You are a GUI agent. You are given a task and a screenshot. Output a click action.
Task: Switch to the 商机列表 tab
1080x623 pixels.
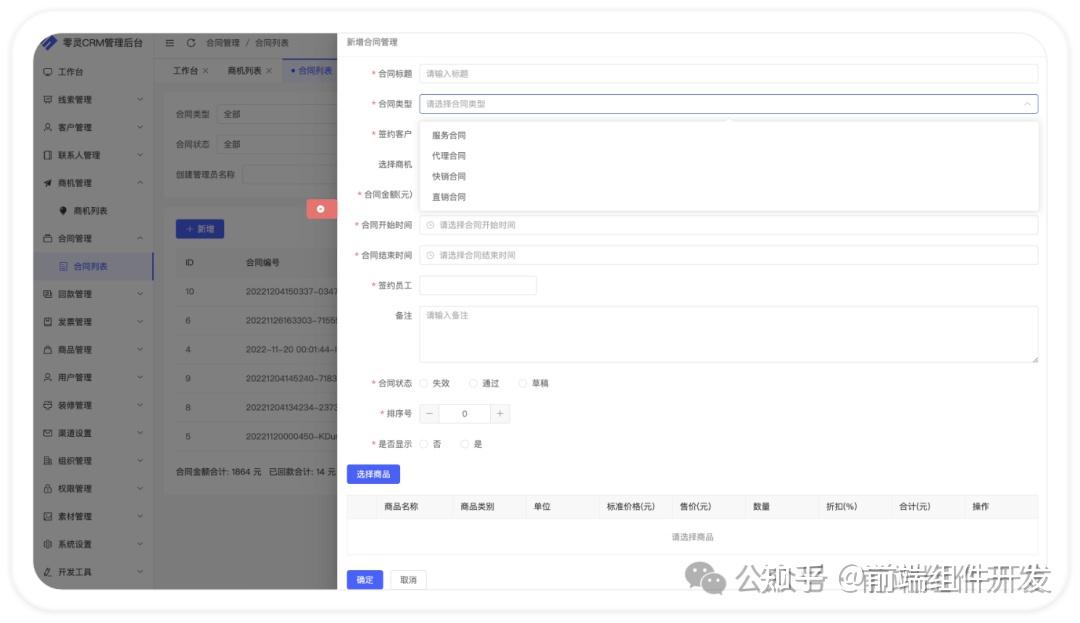tap(245, 71)
